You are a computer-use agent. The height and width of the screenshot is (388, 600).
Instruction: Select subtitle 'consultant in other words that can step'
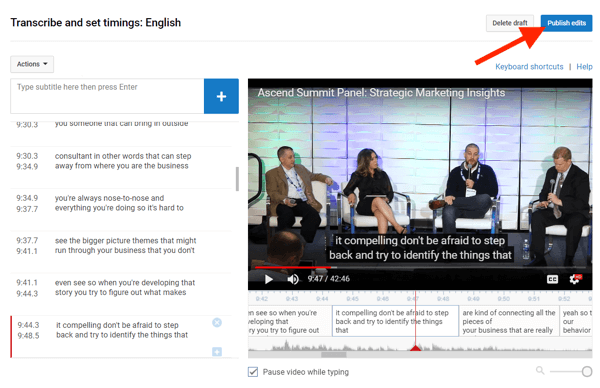123,161
